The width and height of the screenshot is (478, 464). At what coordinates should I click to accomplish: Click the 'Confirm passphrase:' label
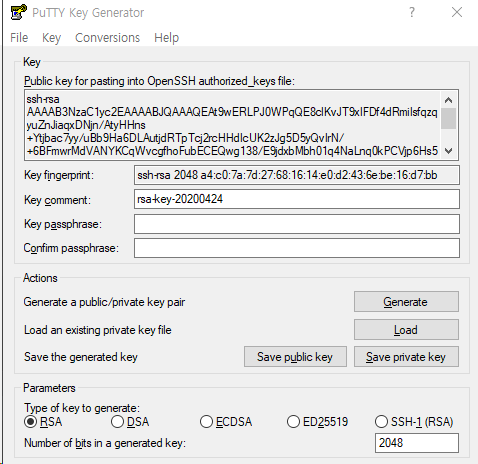71,248
